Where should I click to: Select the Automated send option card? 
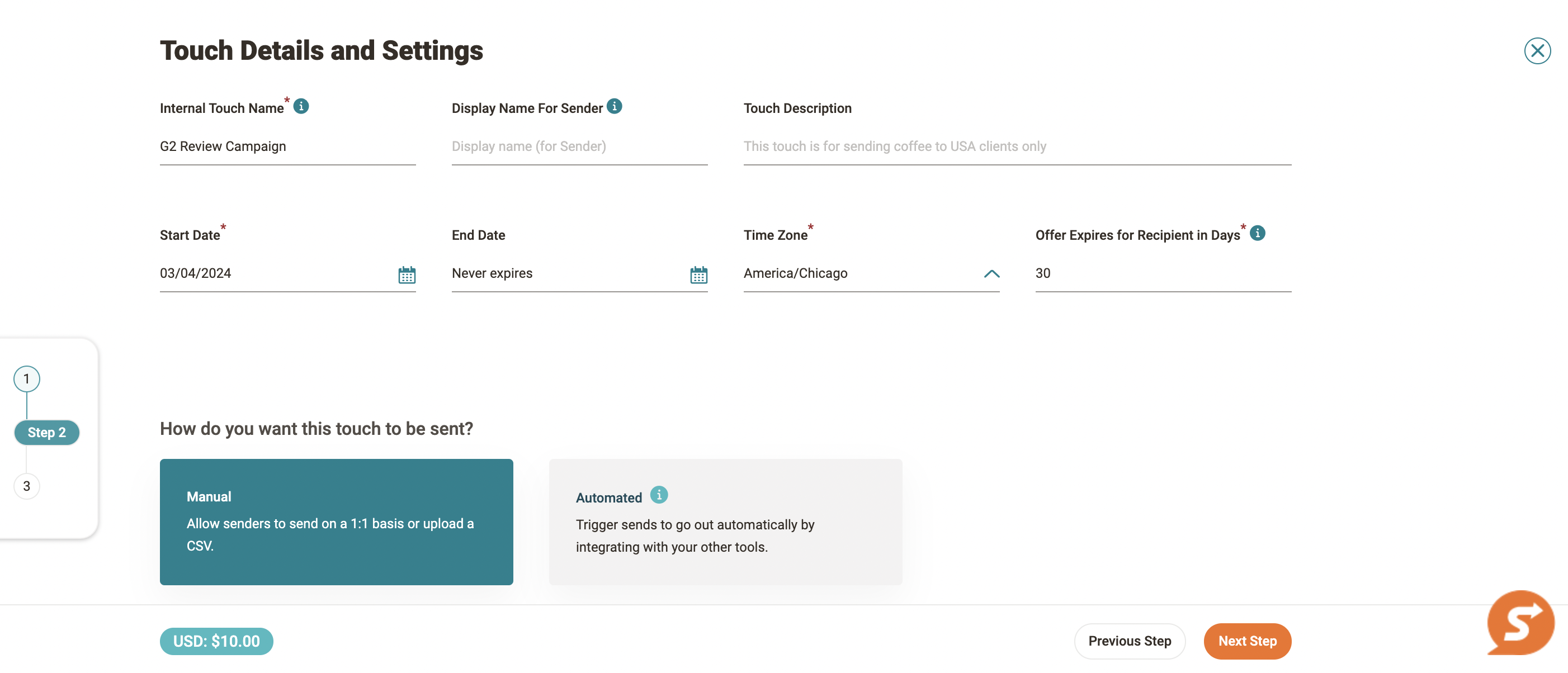(725, 522)
